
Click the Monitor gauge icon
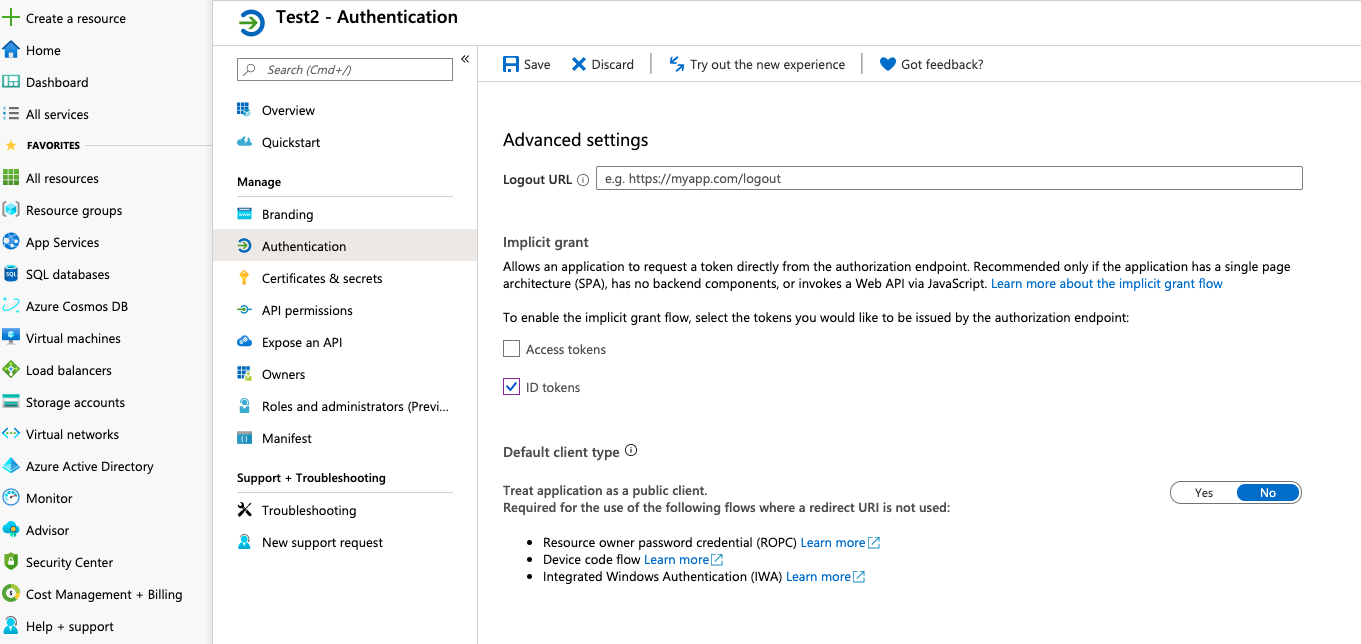pos(11,498)
